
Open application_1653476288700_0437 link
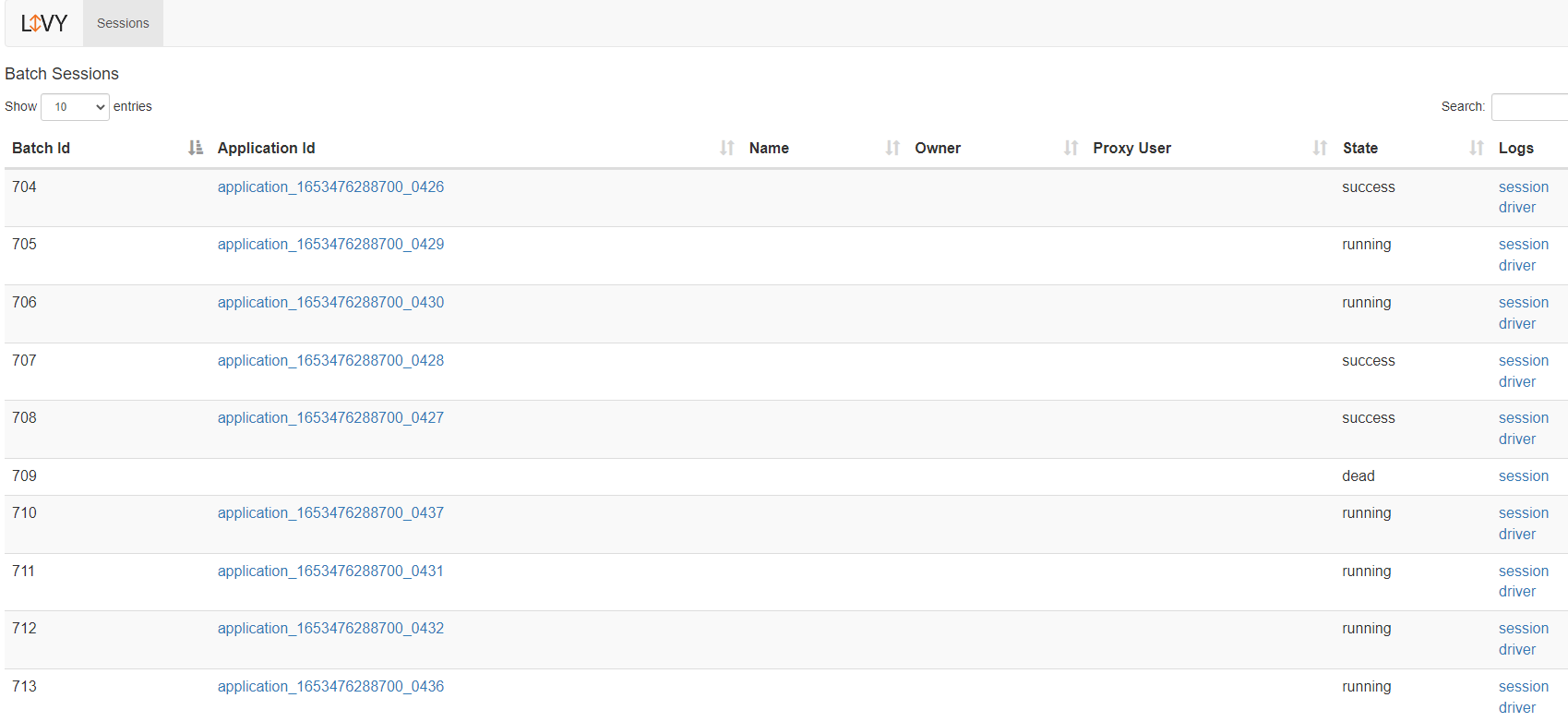tap(330, 512)
